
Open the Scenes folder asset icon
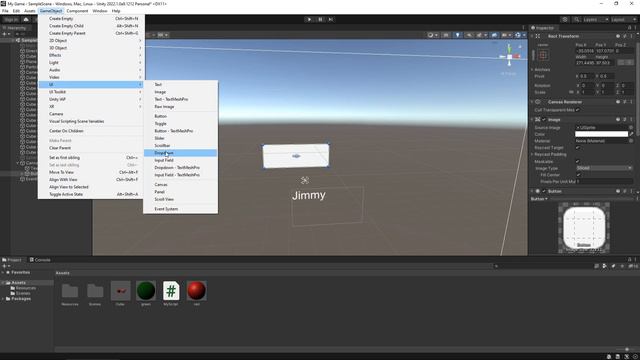(x=95, y=291)
